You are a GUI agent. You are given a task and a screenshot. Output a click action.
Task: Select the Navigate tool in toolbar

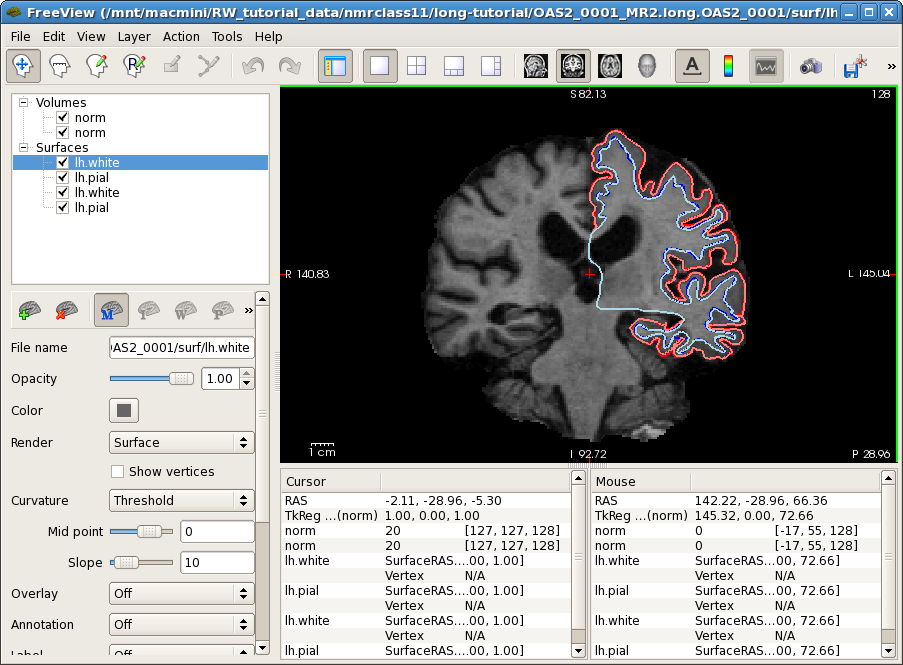(x=23, y=66)
